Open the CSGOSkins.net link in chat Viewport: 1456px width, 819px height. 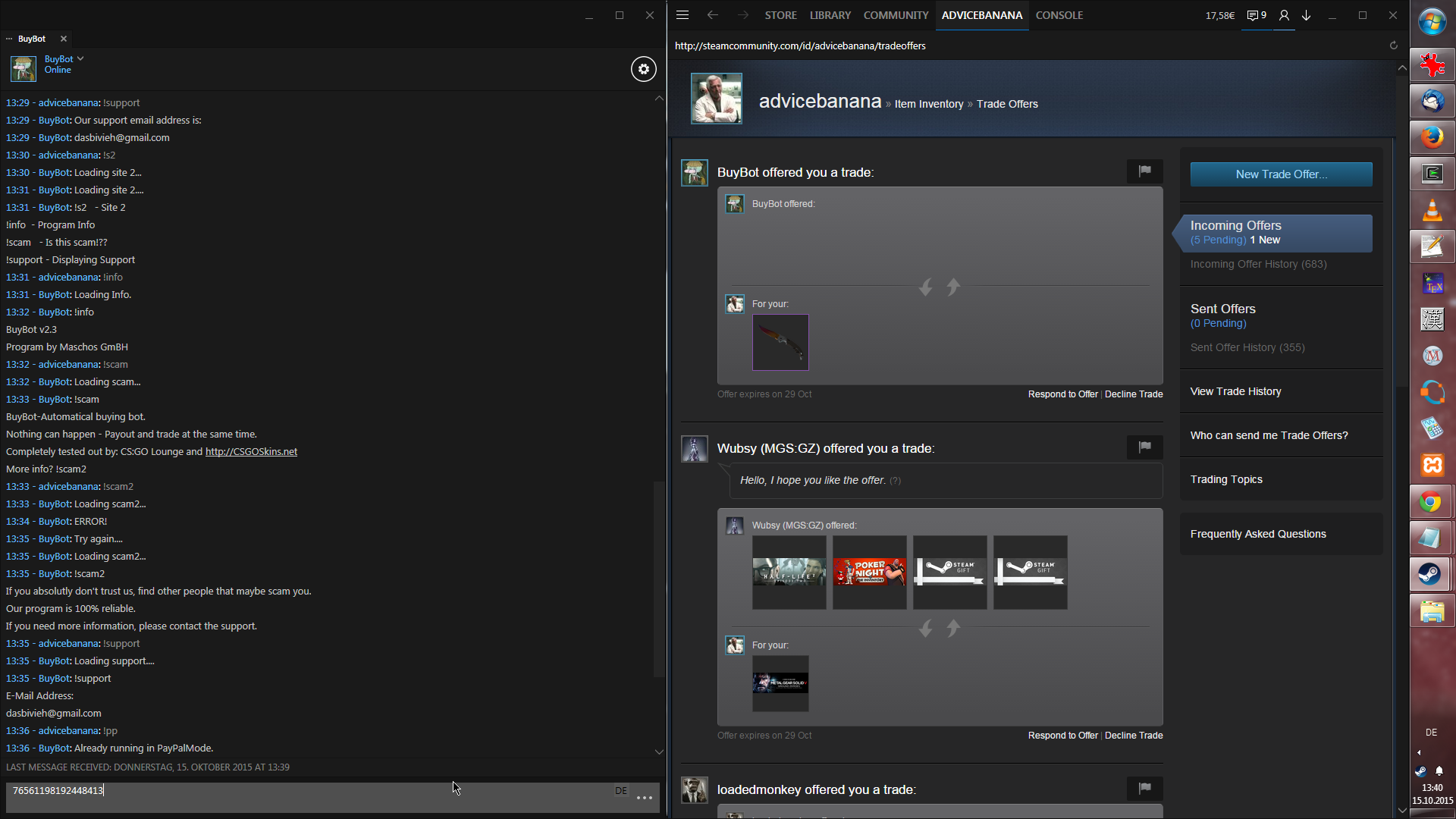coord(251,451)
